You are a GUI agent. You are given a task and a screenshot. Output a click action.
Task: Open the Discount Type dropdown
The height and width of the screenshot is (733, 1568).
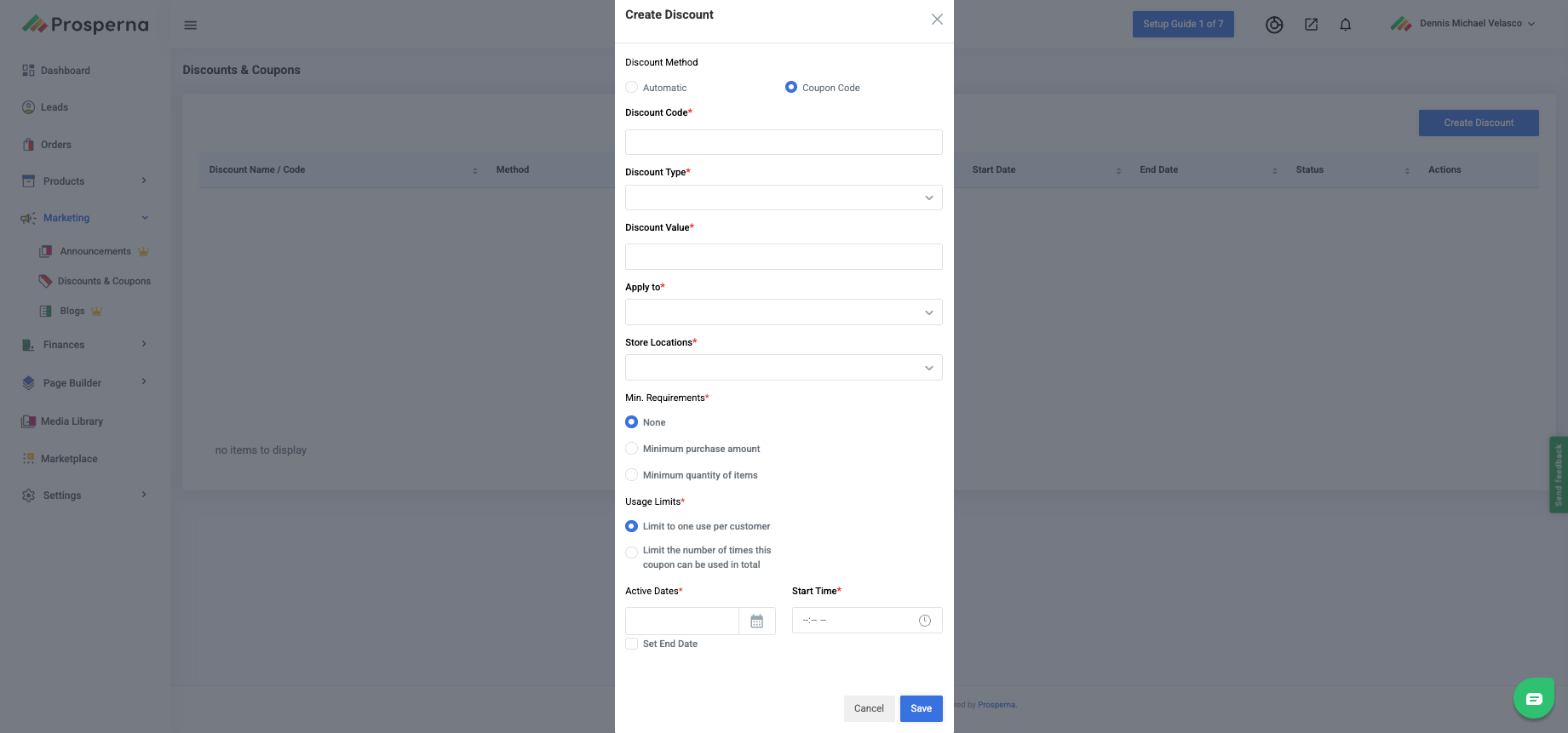coord(784,198)
